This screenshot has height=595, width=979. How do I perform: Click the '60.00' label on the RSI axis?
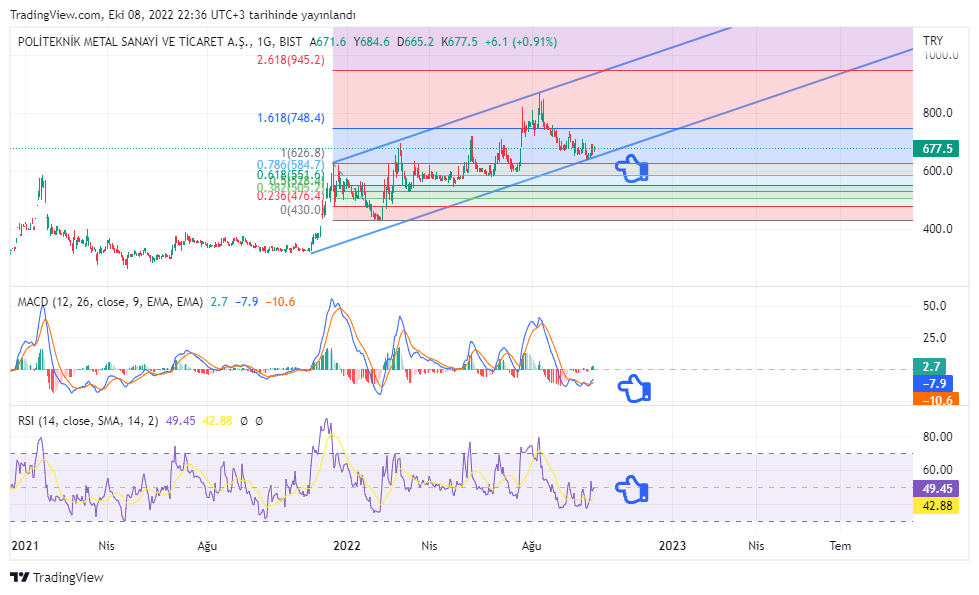938,470
